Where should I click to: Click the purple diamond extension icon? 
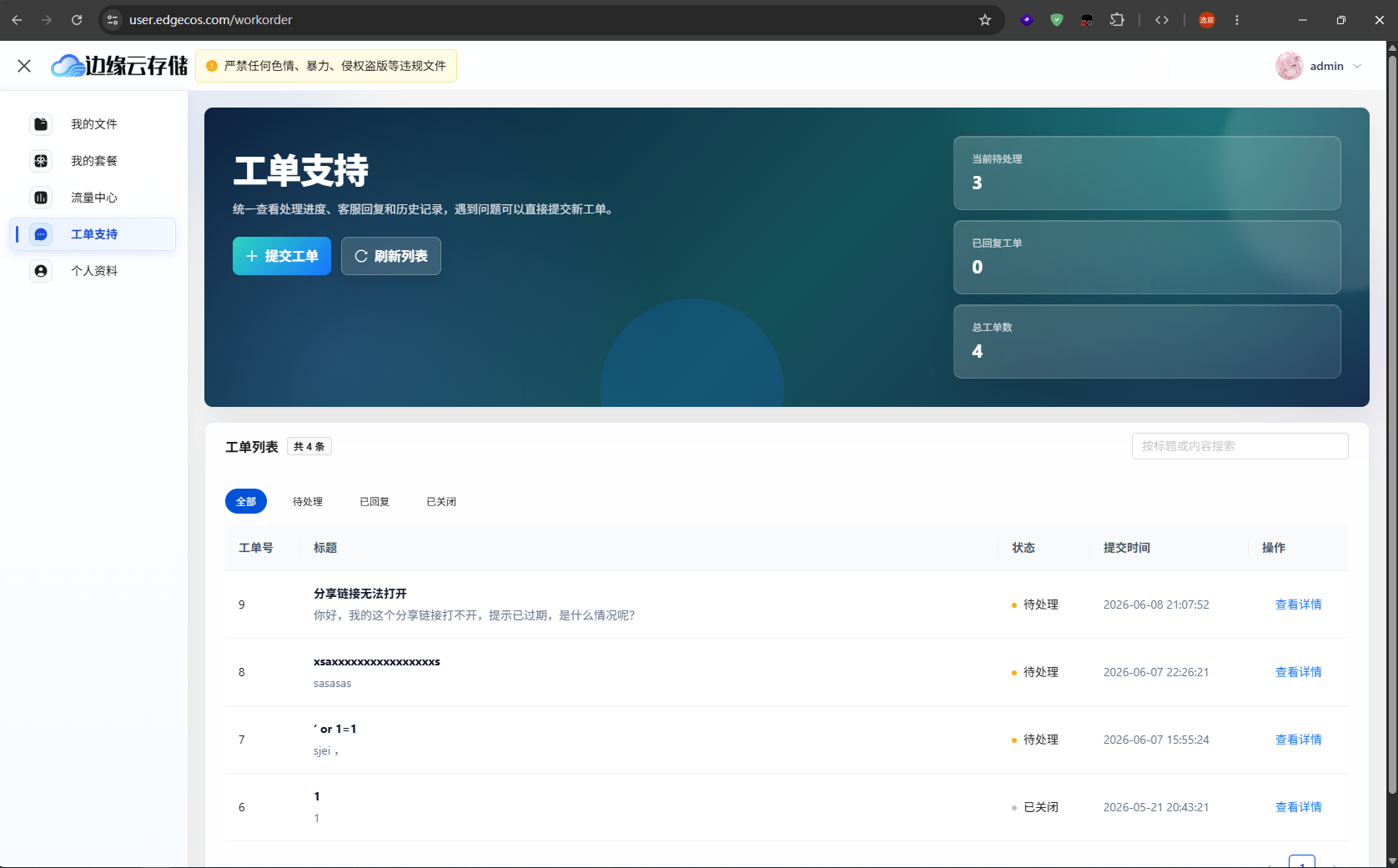(x=1027, y=20)
